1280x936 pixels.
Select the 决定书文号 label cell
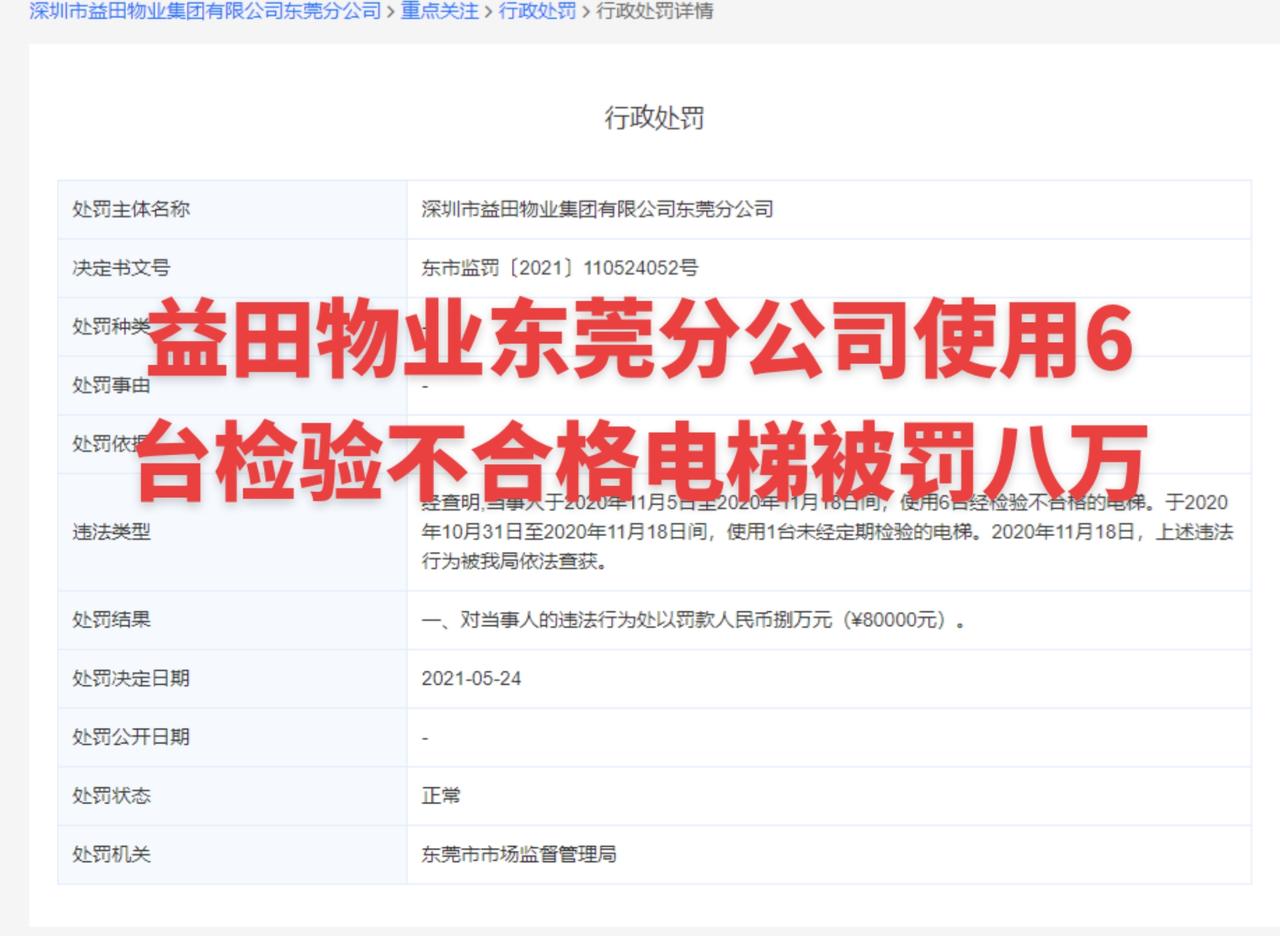click(x=232, y=268)
